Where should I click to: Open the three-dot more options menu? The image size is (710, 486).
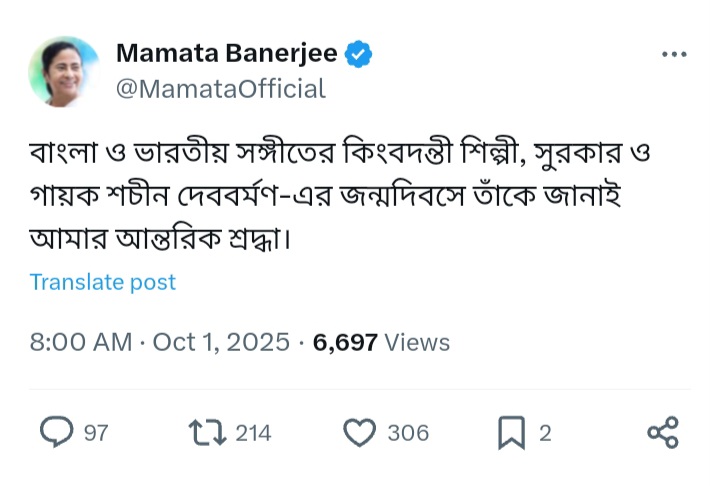click(674, 53)
